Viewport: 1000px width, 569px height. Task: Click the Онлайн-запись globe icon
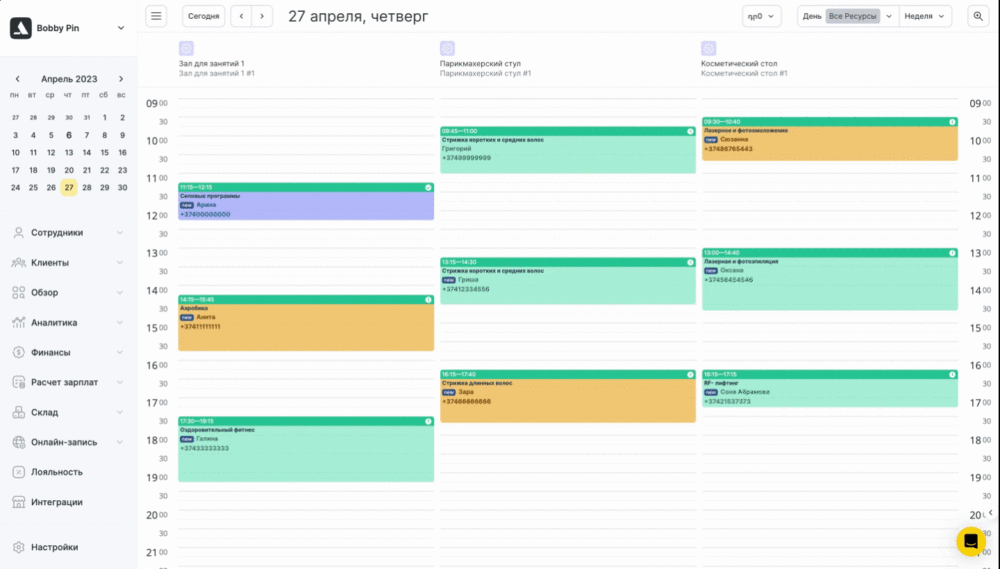click(x=18, y=443)
